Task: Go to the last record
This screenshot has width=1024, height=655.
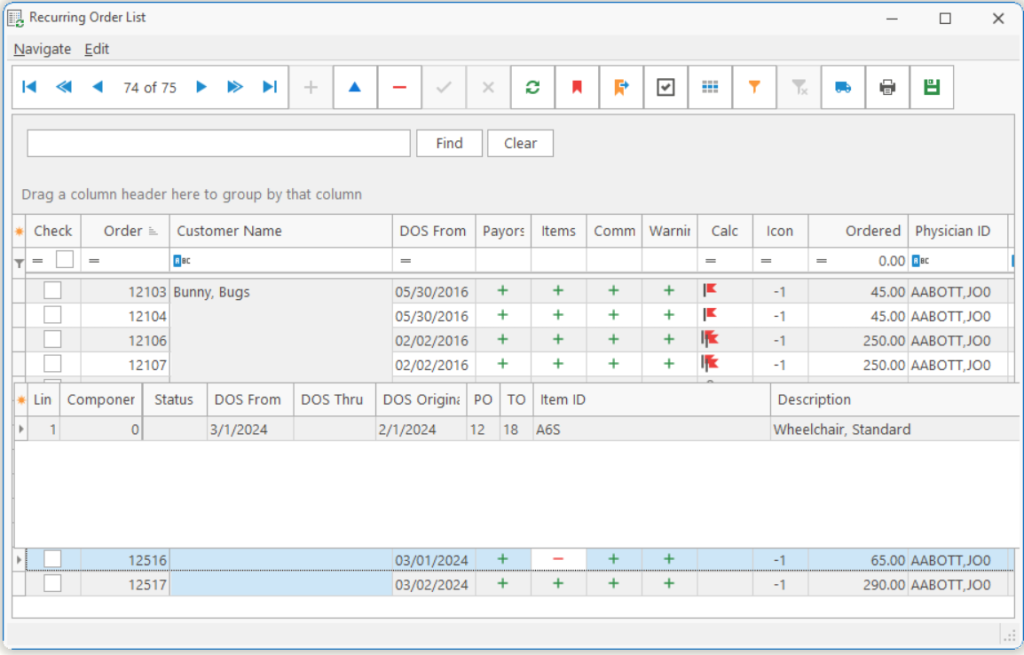Action: pos(270,87)
